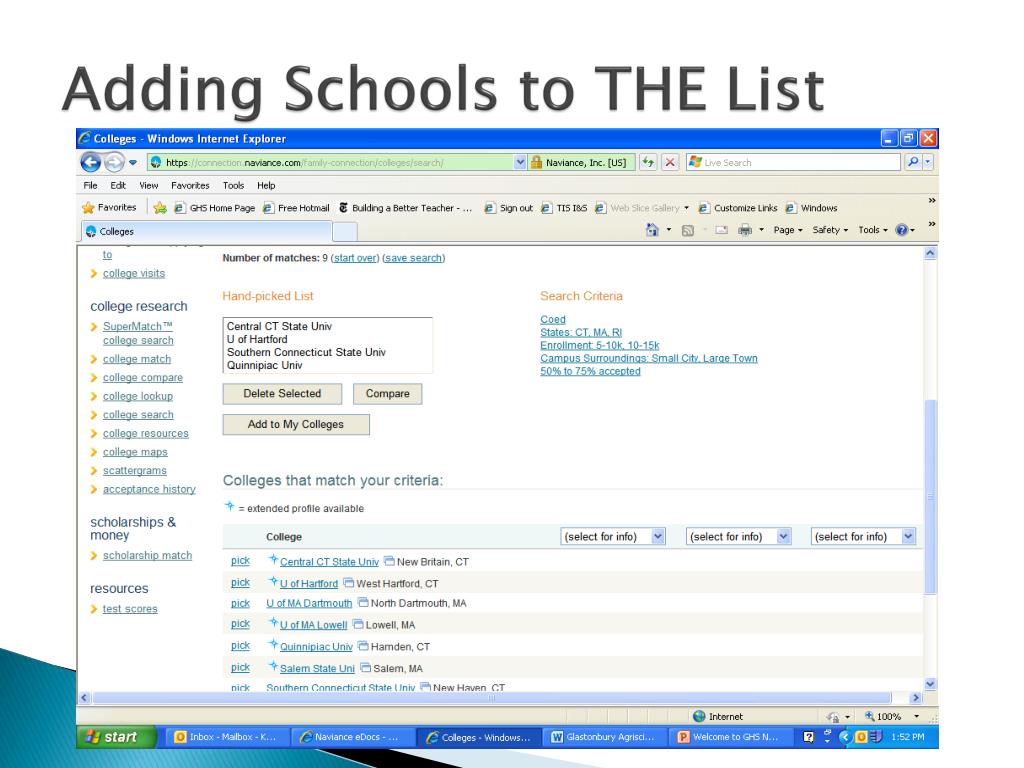
Task: Open the second (select for info) dropdown
Action: click(x=738, y=536)
